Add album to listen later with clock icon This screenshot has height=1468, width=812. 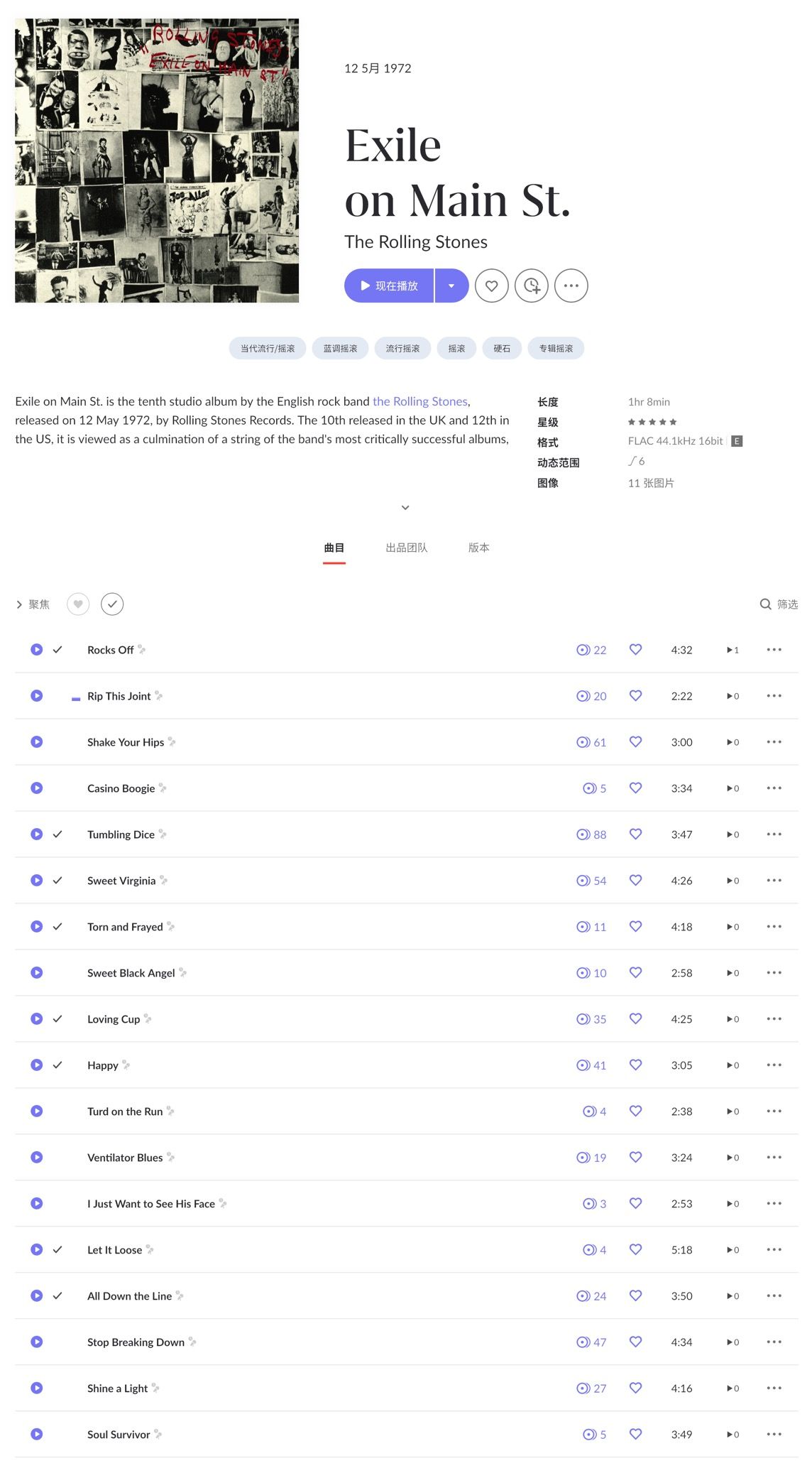532,286
